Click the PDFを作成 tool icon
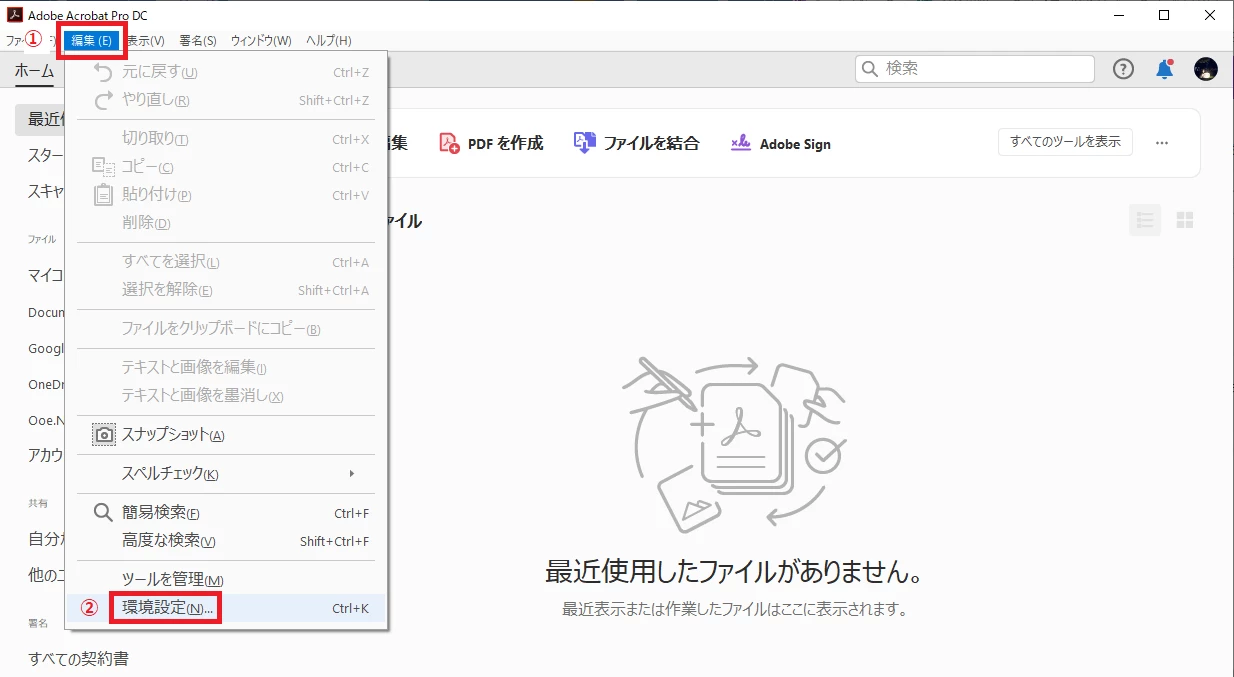Viewport: 1234px width, 677px height. (x=449, y=143)
